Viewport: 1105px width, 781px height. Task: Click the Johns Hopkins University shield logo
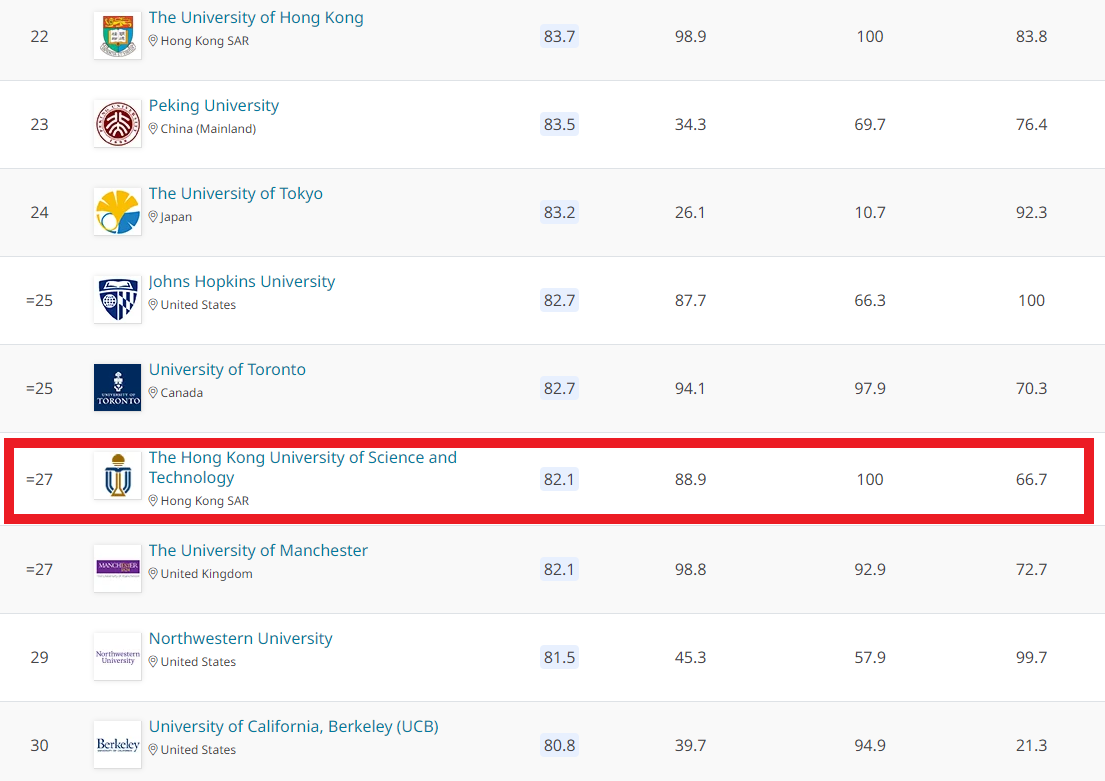tap(117, 300)
